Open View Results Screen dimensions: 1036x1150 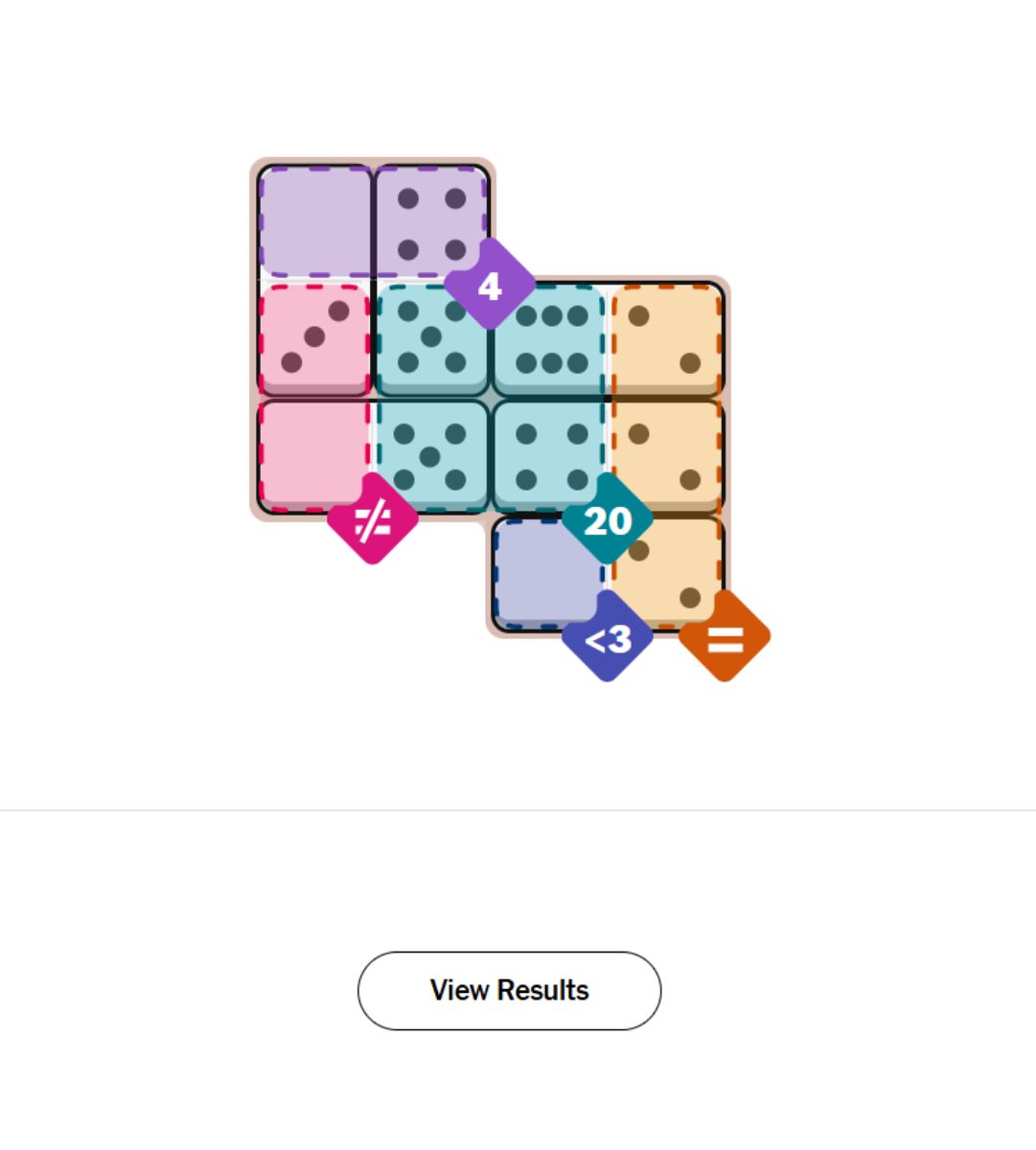coord(509,990)
